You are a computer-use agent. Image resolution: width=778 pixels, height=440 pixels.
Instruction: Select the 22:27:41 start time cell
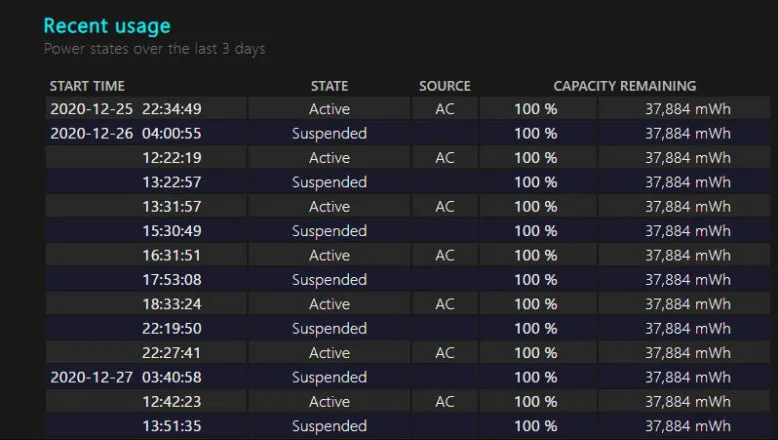(x=172, y=353)
